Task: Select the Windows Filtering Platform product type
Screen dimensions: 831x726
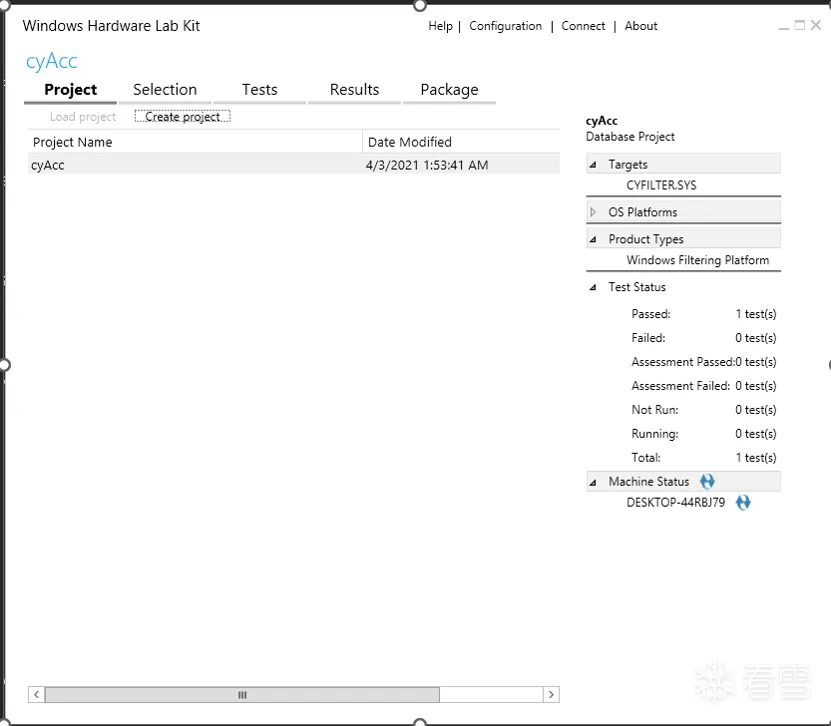Action: (697, 260)
